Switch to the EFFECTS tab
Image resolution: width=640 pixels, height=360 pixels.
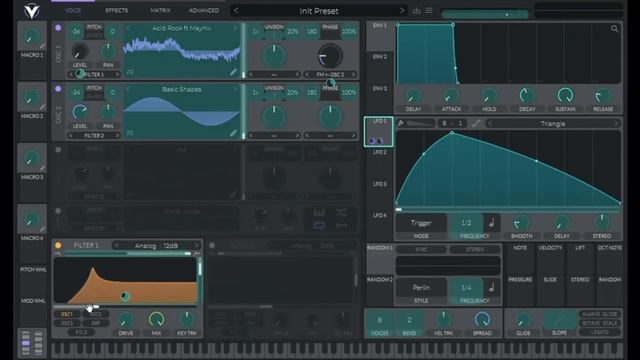click(116, 11)
